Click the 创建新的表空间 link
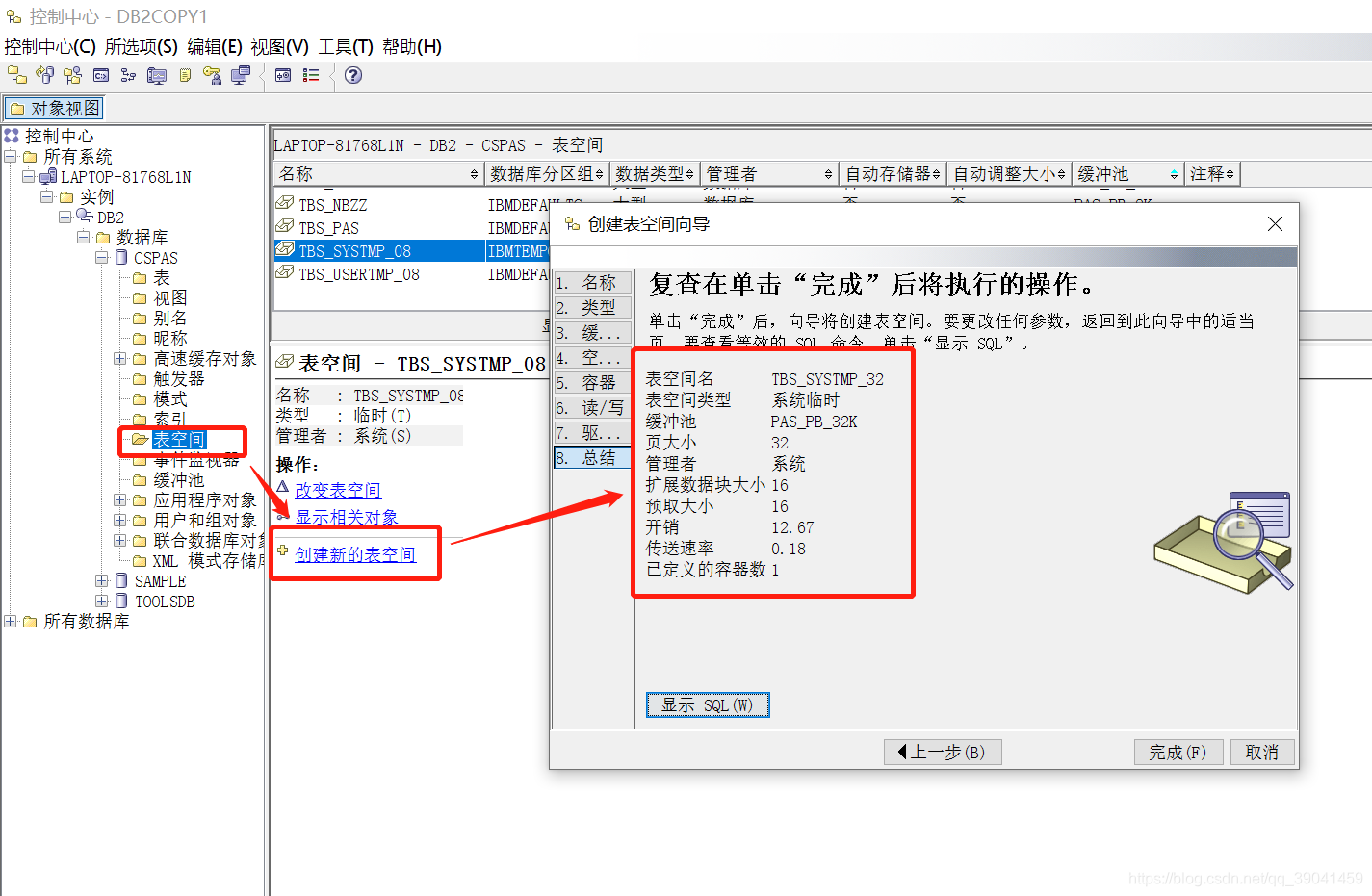 pos(354,553)
